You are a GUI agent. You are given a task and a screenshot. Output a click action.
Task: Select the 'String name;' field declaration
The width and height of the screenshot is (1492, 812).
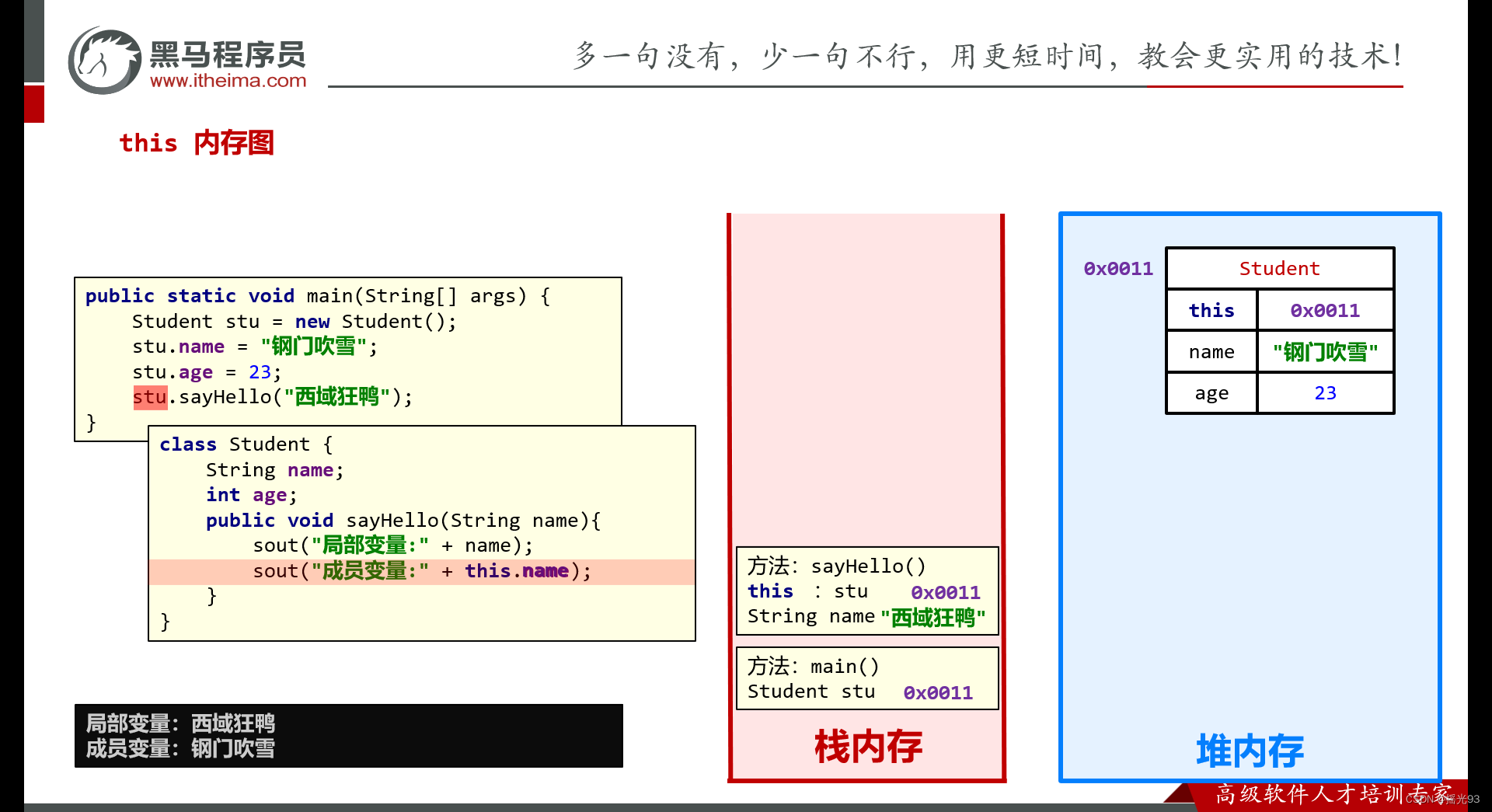pos(275,470)
